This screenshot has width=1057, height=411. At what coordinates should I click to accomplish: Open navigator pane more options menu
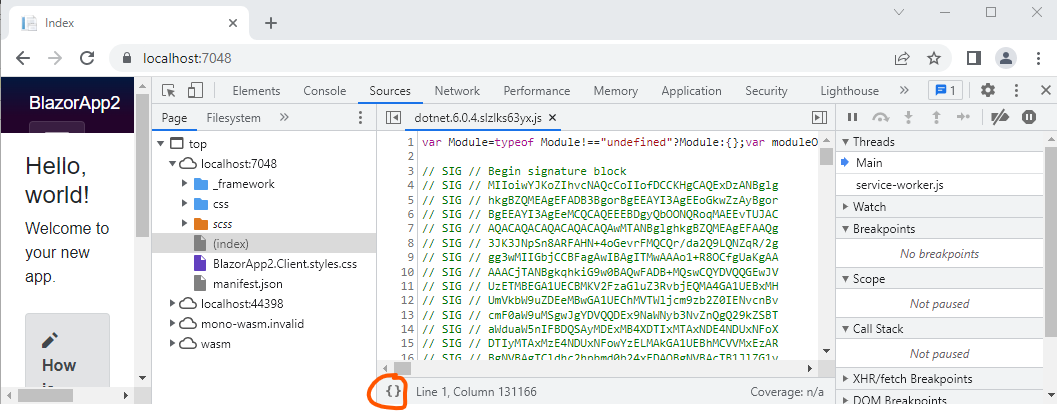click(x=359, y=118)
